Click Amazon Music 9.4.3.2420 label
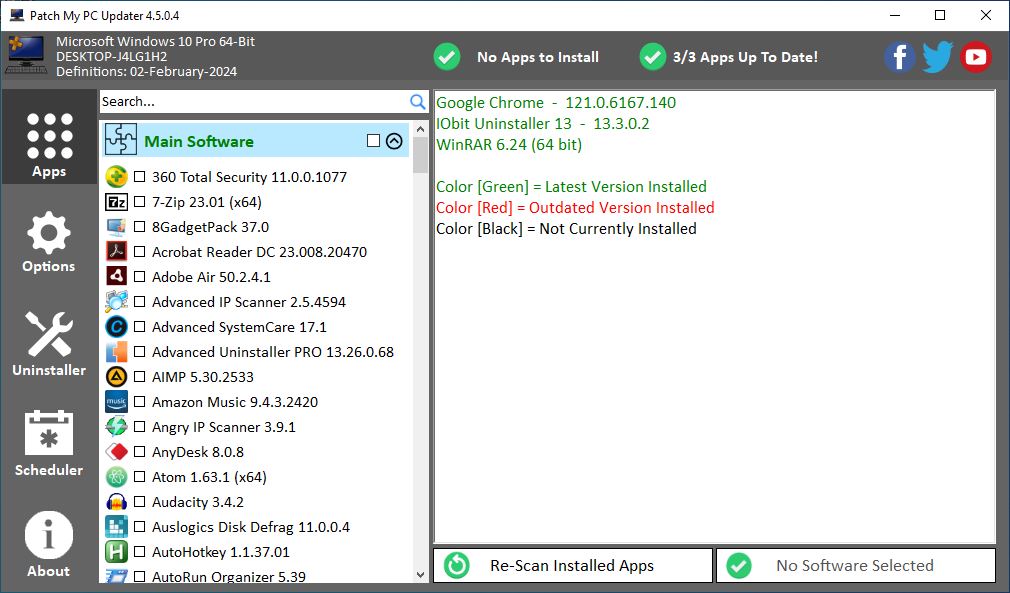1010x593 pixels. (x=235, y=402)
